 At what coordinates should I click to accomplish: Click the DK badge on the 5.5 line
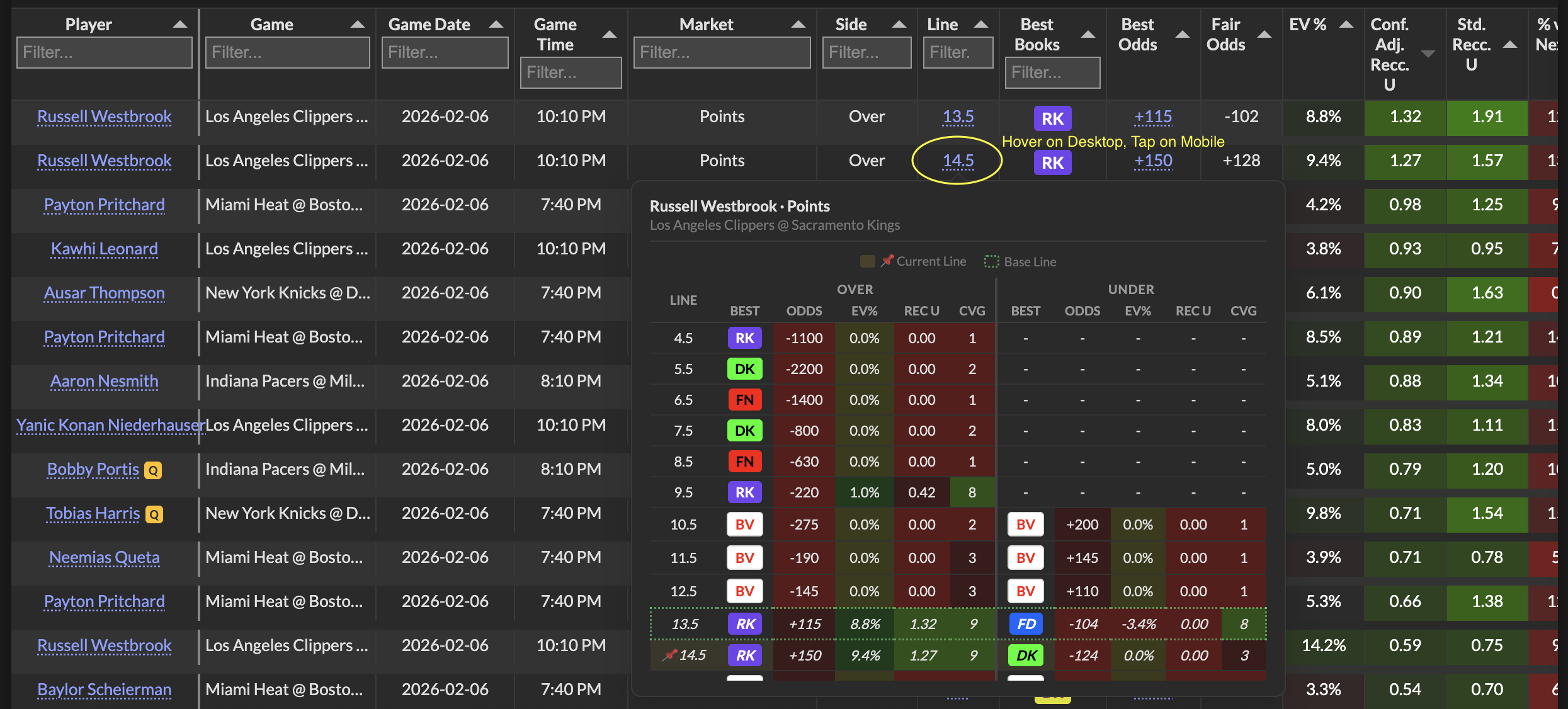(x=744, y=369)
